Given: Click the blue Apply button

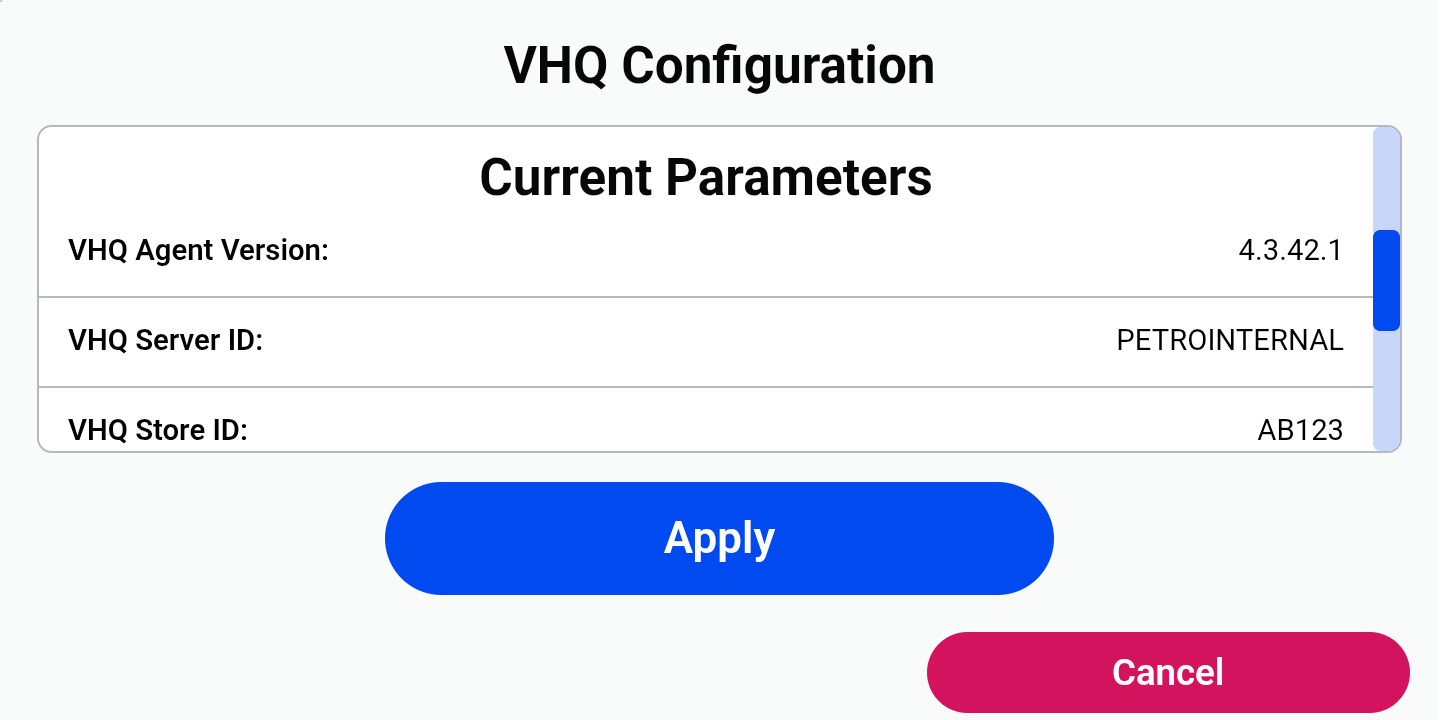Looking at the screenshot, I should (719, 538).
